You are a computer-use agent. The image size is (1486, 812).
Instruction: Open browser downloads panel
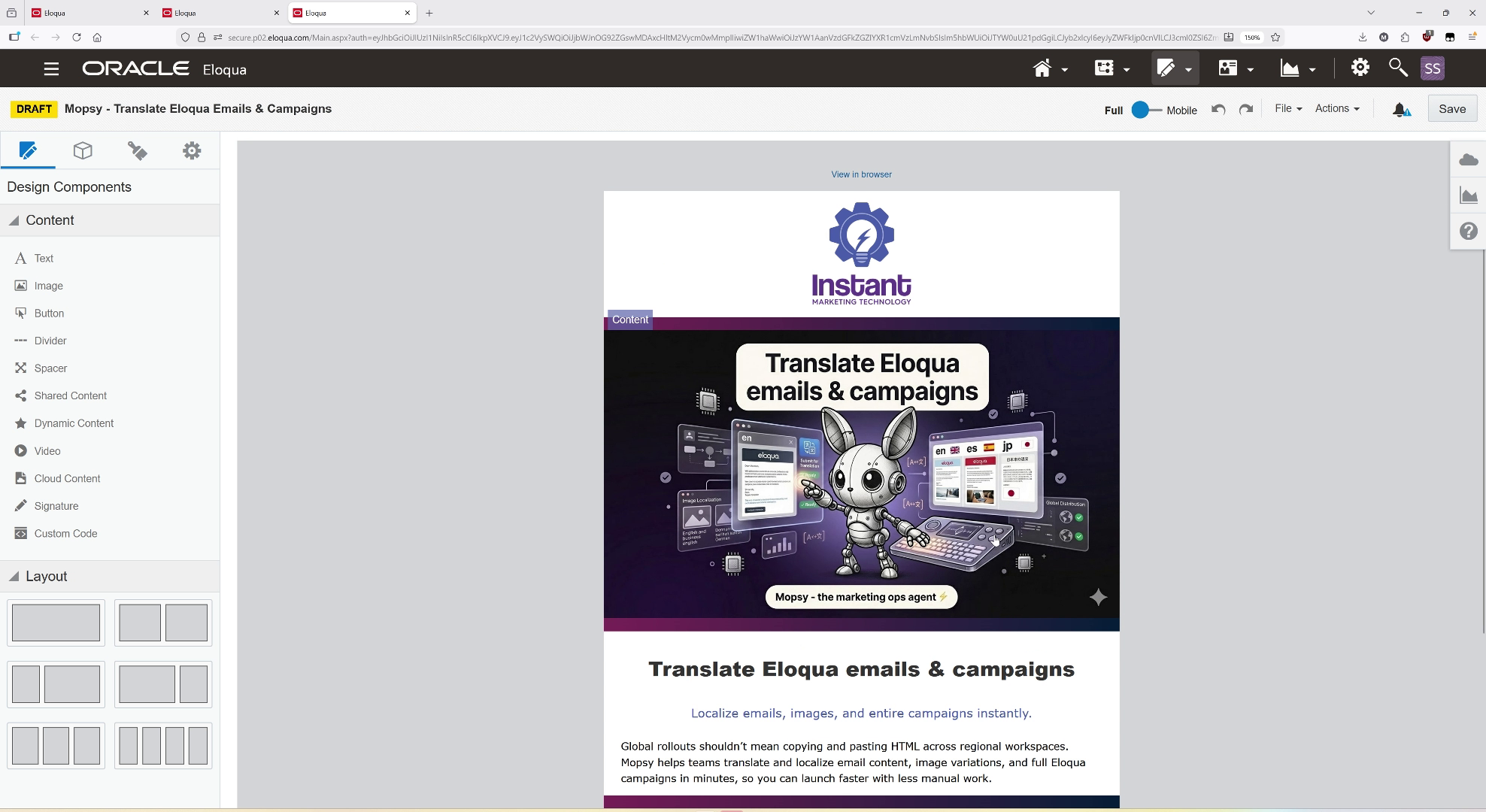(1362, 37)
